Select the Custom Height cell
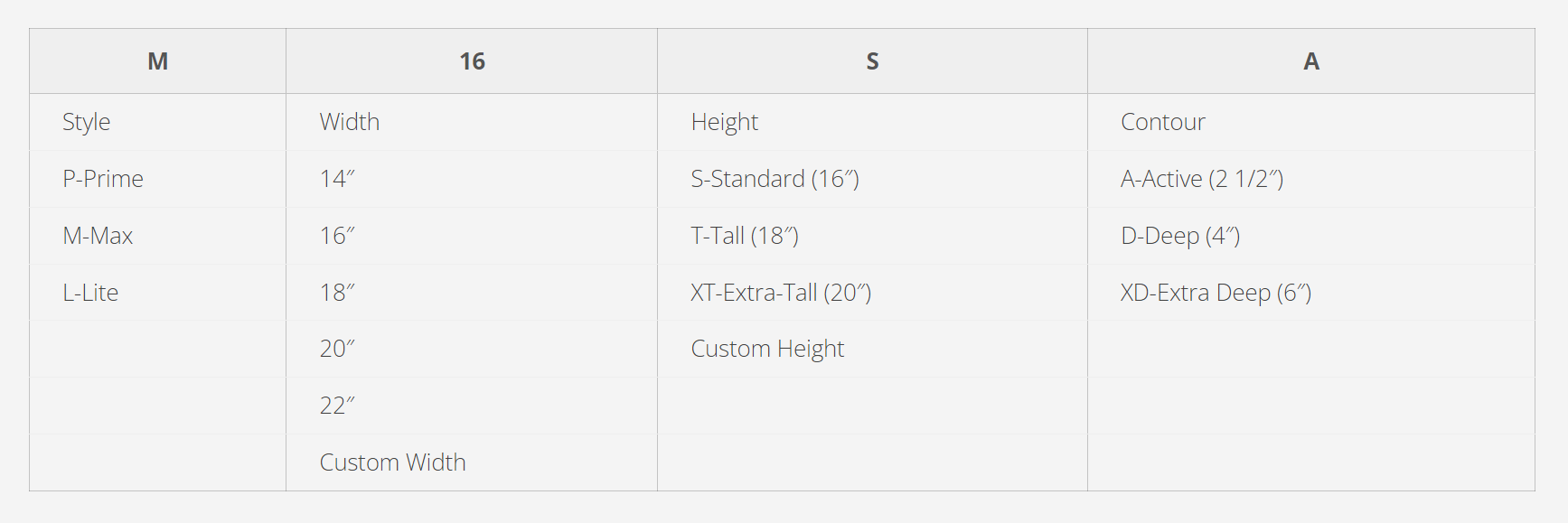The image size is (1568, 523). coord(767,349)
